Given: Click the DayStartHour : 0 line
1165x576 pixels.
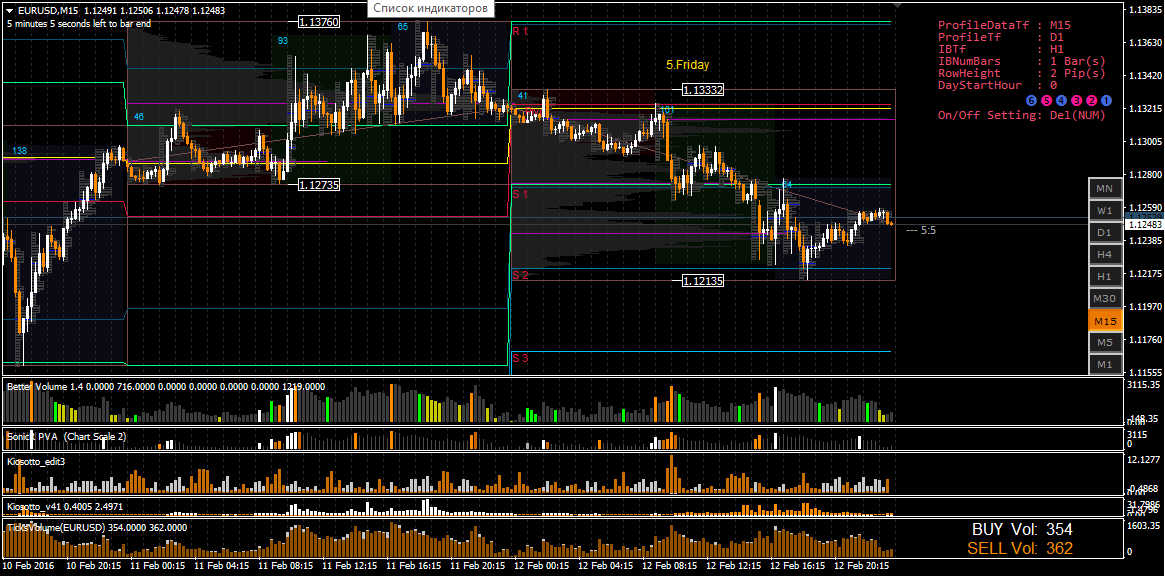Looking at the screenshot, I should [998, 85].
